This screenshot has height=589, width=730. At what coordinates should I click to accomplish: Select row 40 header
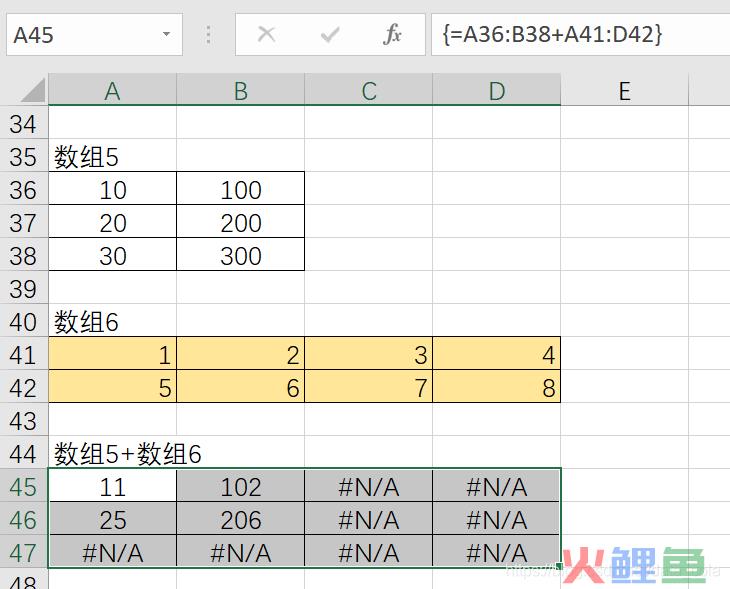pos(24,322)
